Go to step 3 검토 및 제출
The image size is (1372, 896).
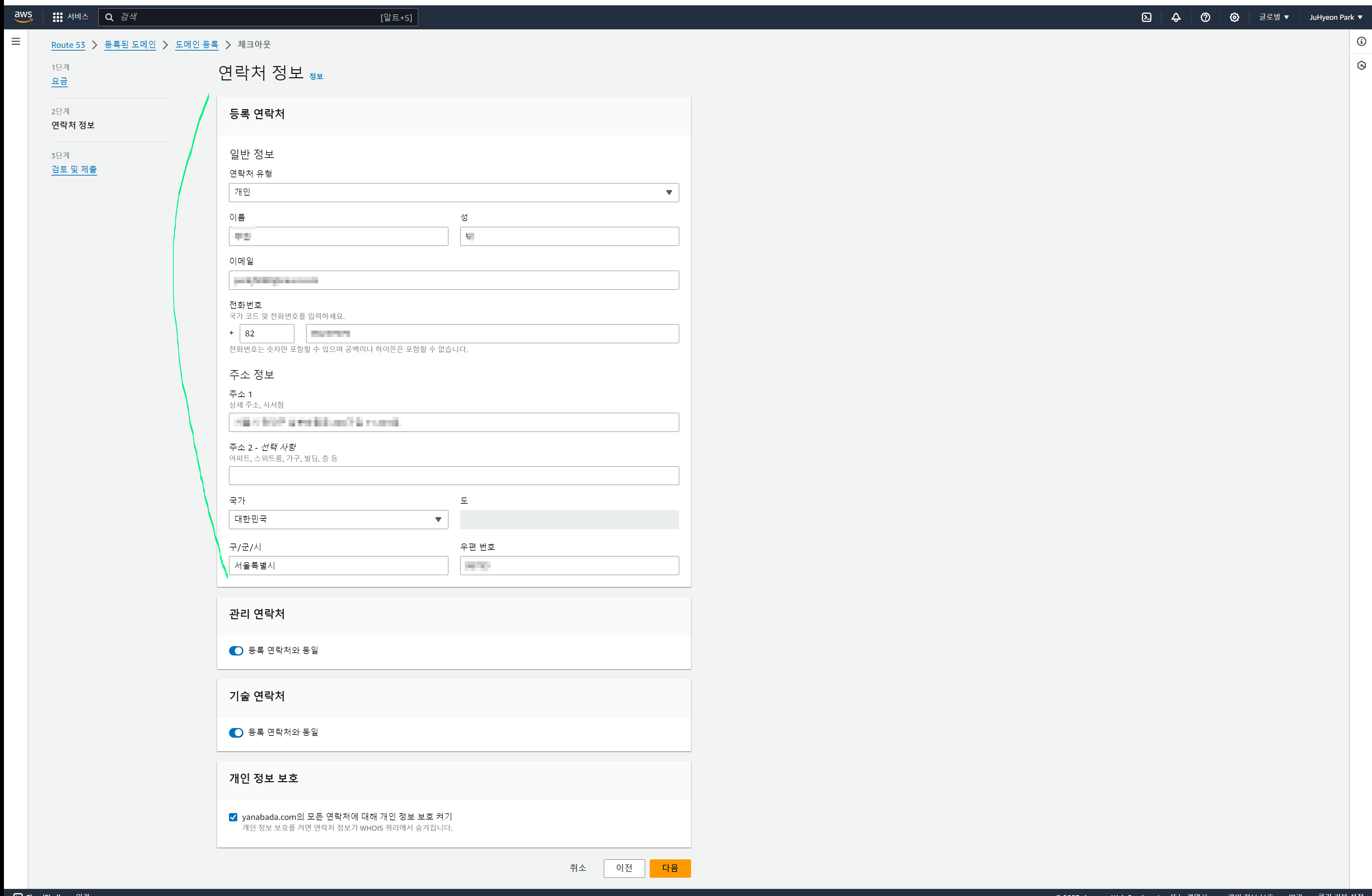(74, 169)
